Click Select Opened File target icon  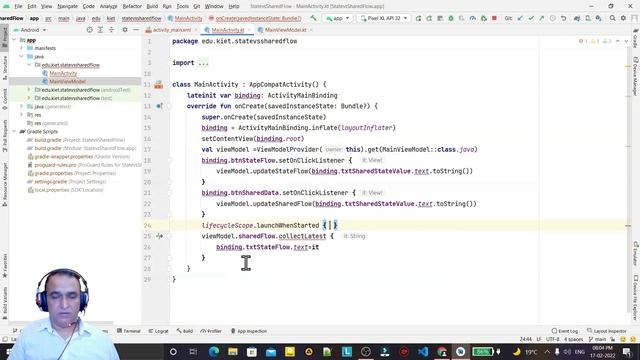pyautogui.click(x=89, y=30)
